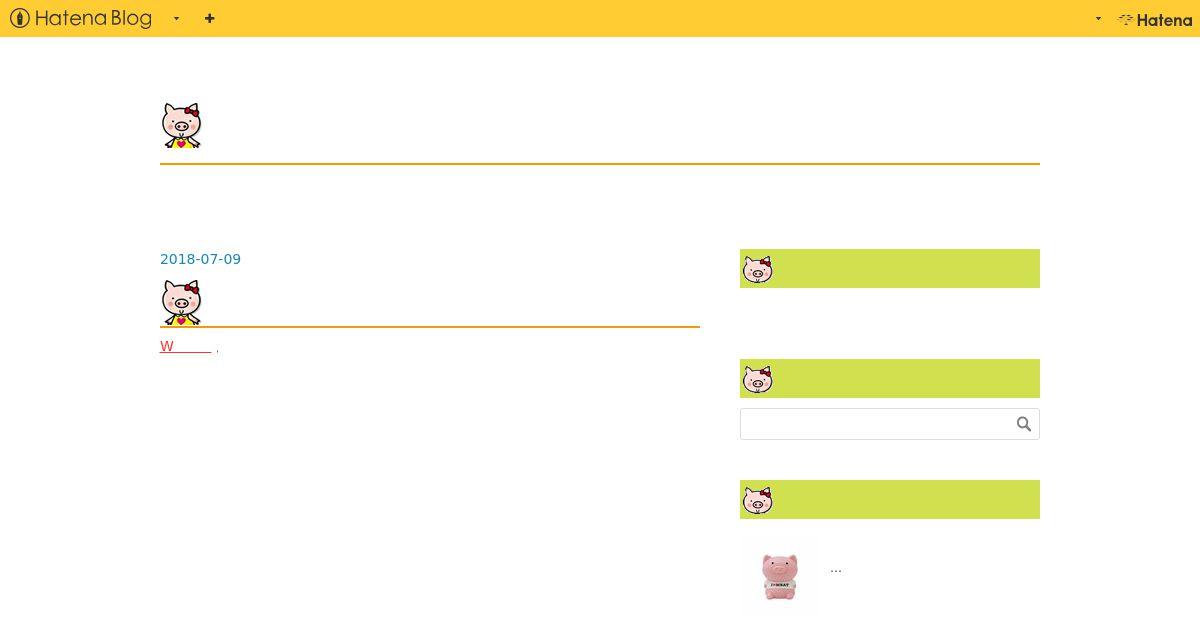The image size is (1200, 630).
Task: Open the 2018-07-09 date link
Action: (x=200, y=259)
